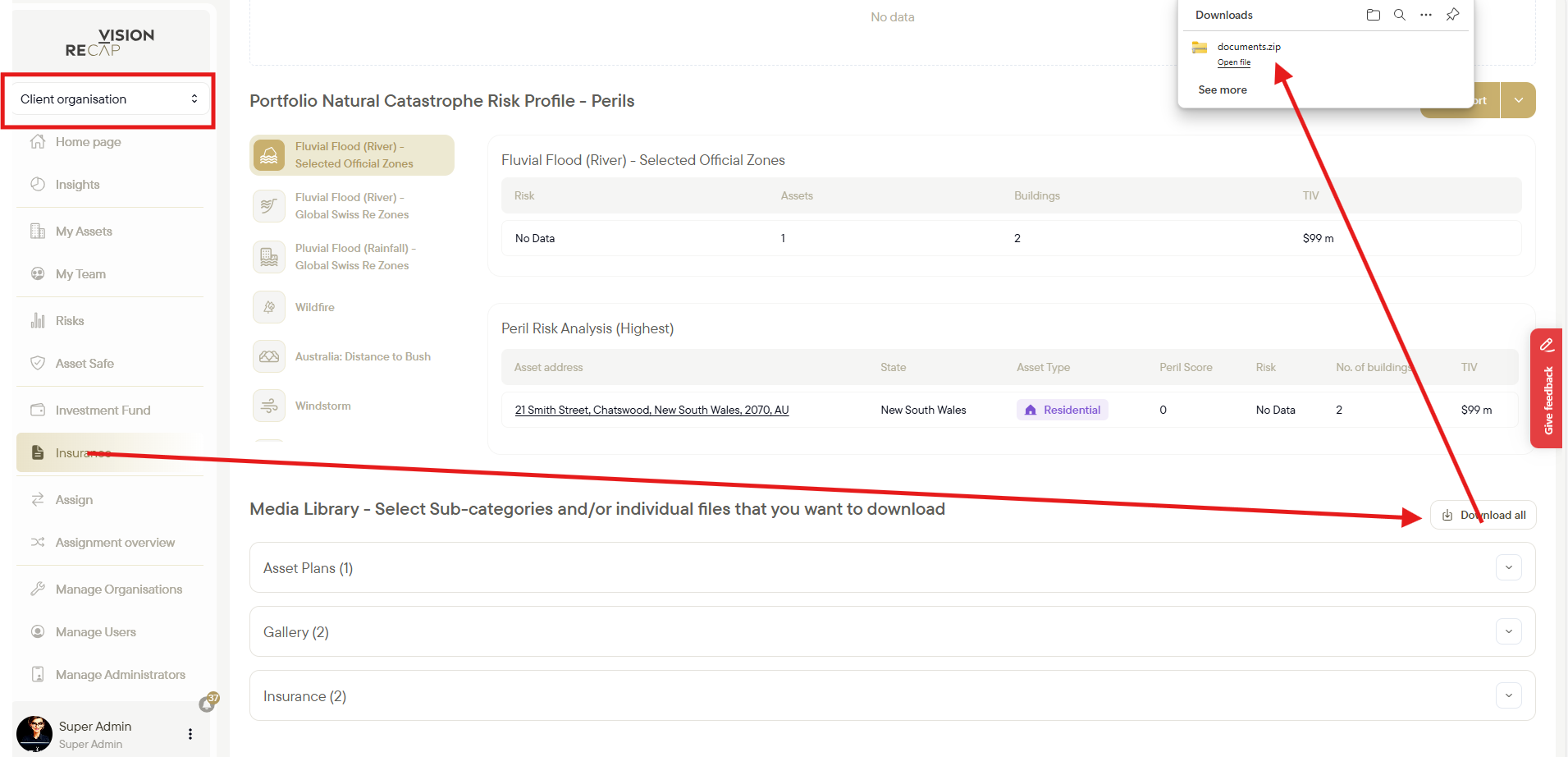The image size is (1568, 757).
Task: Open file documents.zip in Downloads
Action: tap(1234, 62)
